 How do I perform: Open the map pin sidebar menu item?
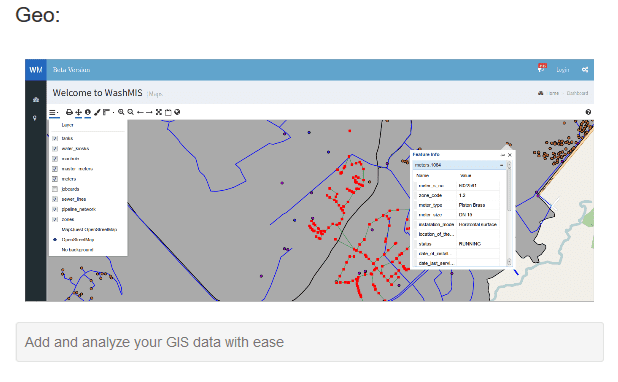point(35,118)
